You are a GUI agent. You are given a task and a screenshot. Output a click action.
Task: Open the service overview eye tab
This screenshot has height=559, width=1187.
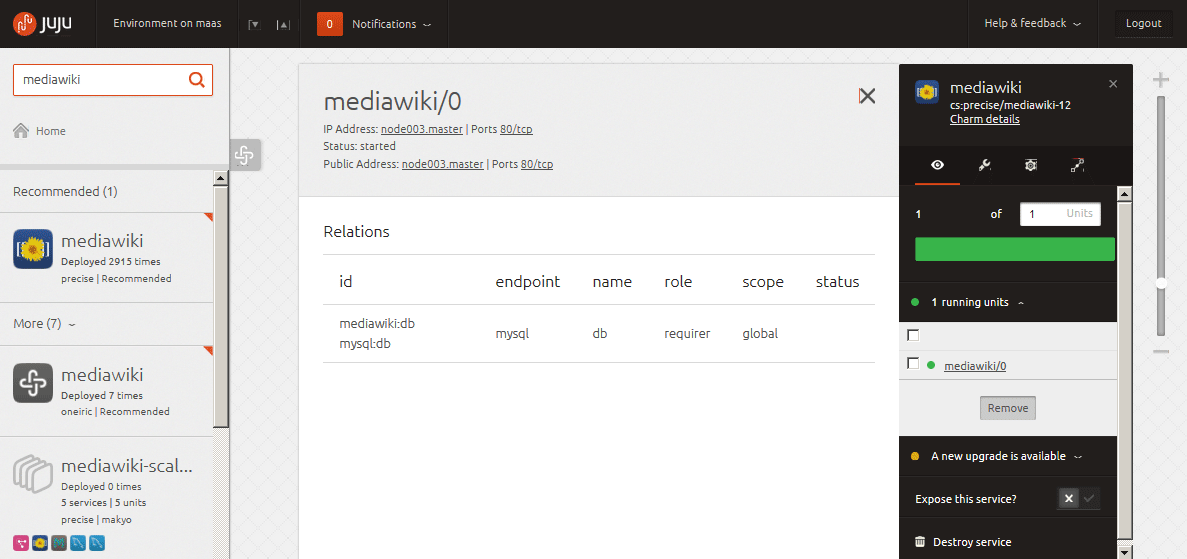[x=937, y=166]
